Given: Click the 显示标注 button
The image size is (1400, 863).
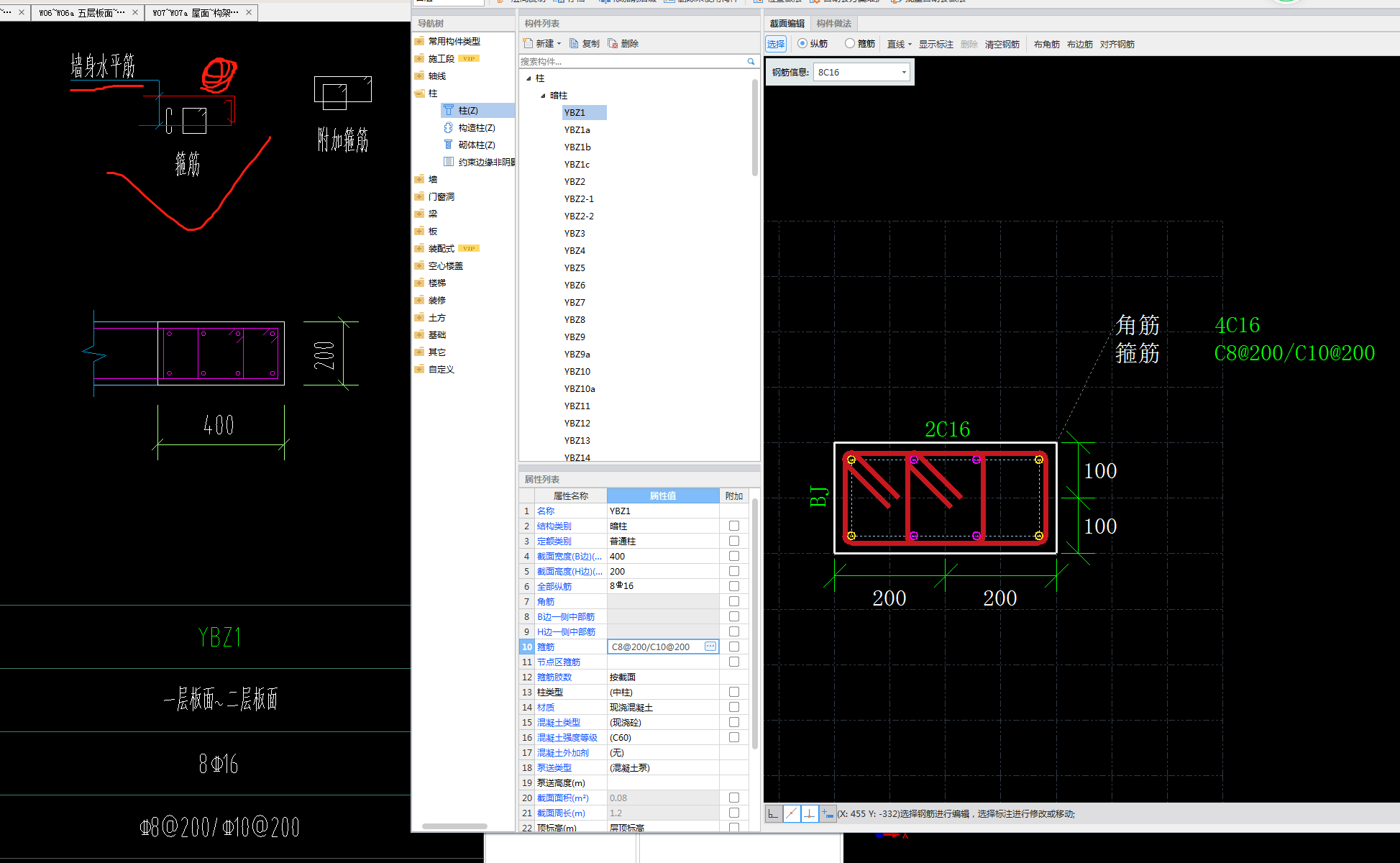Looking at the screenshot, I should tap(935, 45).
